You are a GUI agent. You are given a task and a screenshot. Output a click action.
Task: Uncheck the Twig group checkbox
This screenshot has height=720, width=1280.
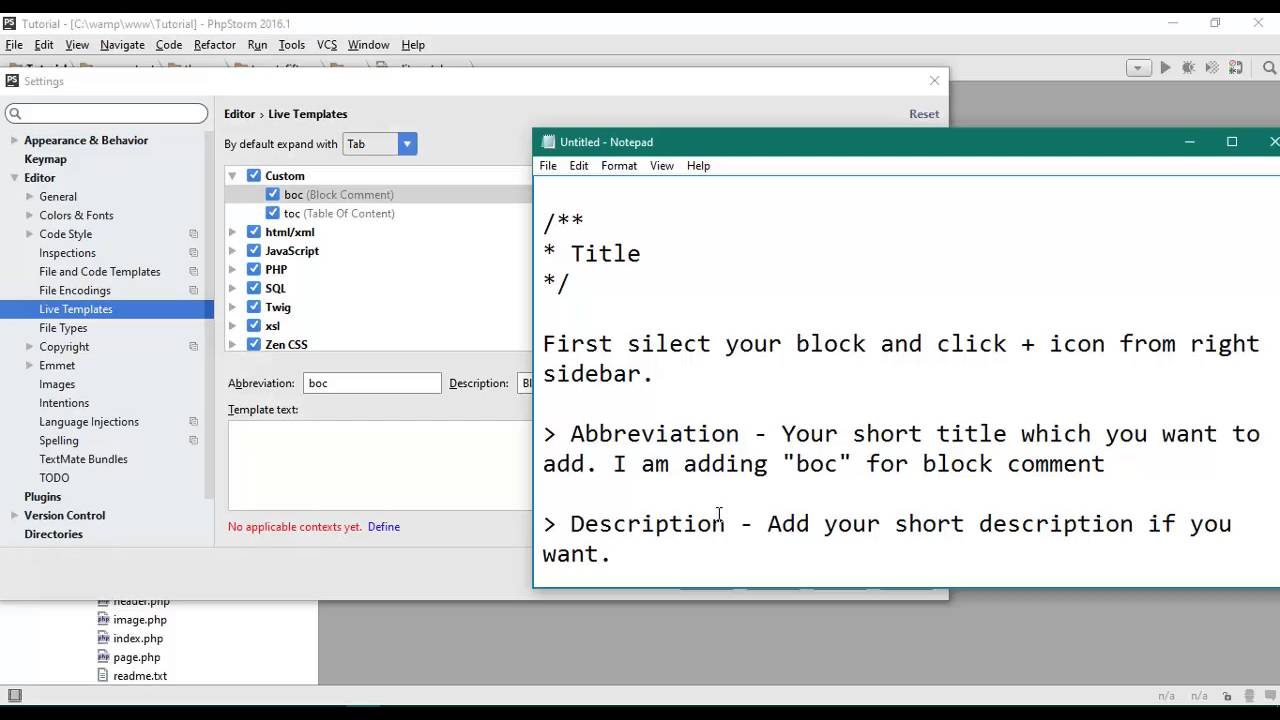tap(254, 307)
